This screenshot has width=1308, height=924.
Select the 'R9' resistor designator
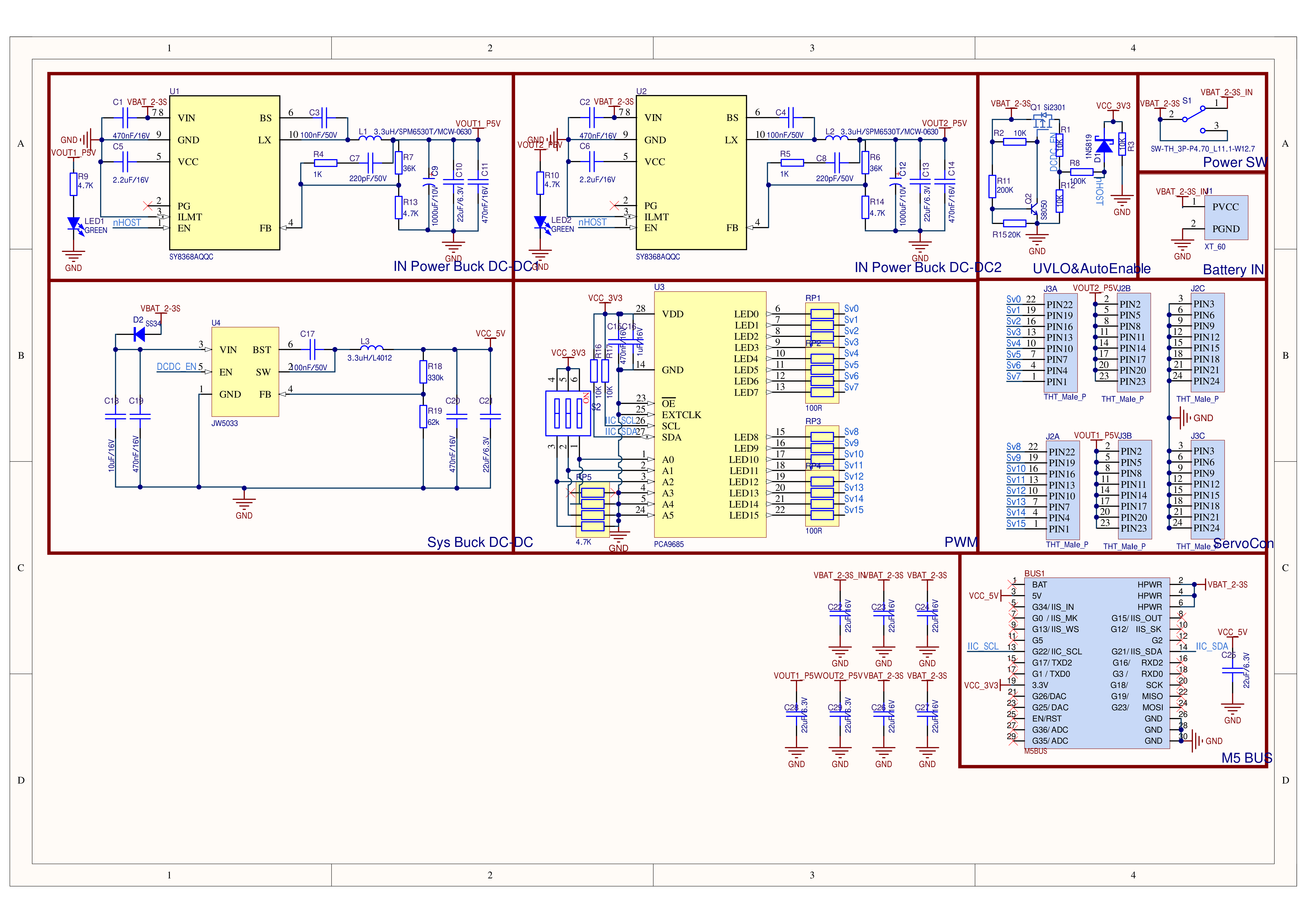(x=83, y=176)
